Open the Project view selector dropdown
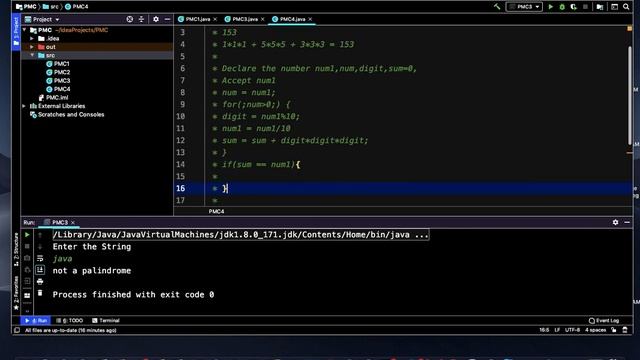Screen dimensions: 640x360 click(x=42, y=19)
